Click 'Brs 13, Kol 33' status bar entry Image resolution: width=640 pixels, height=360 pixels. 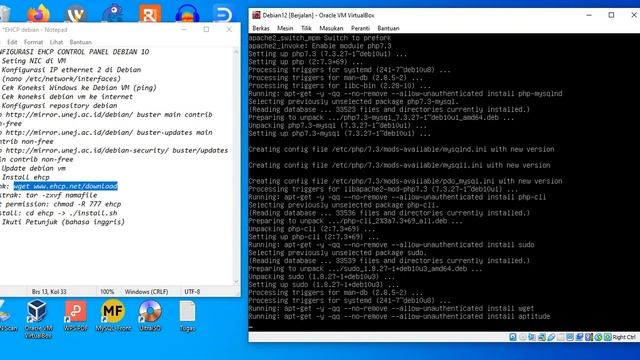tap(49, 291)
